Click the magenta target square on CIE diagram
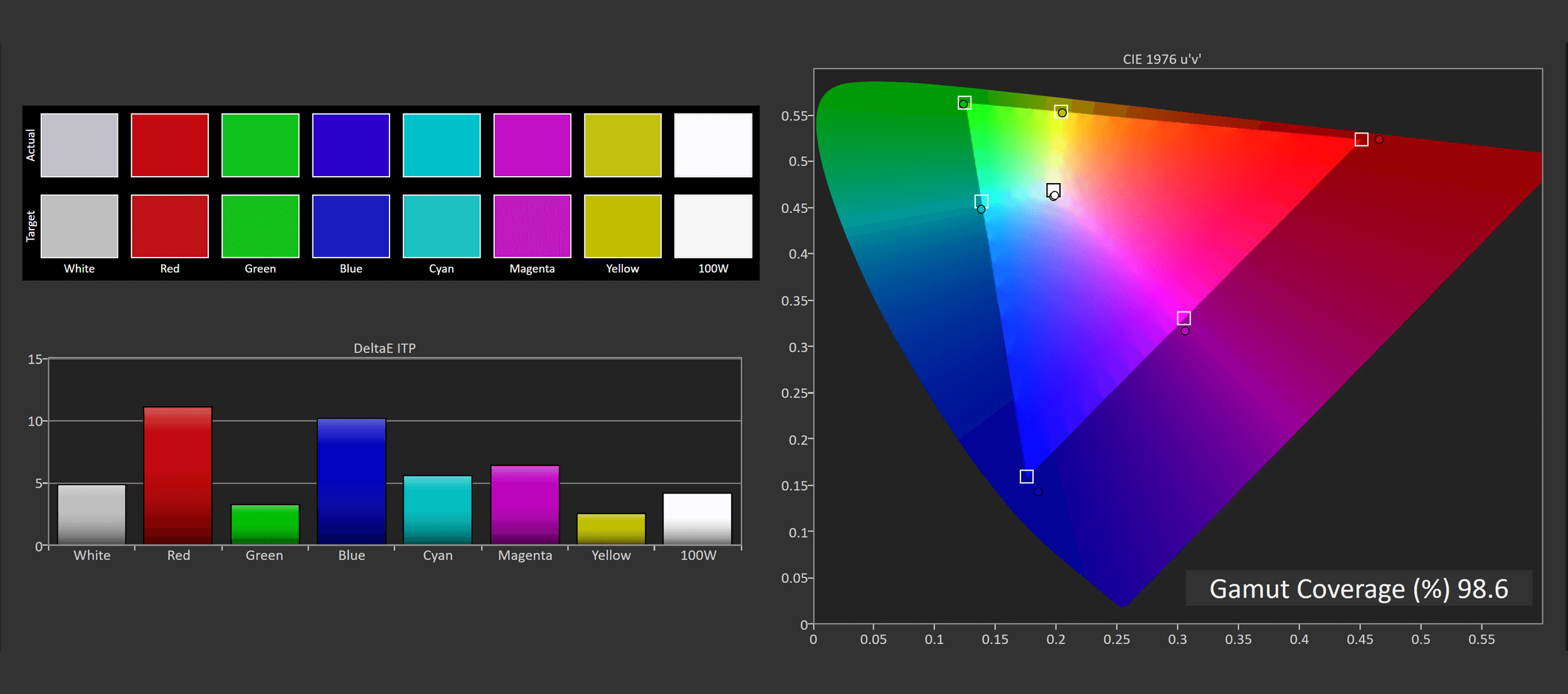The width and height of the screenshot is (1568, 694). [1184, 318]
